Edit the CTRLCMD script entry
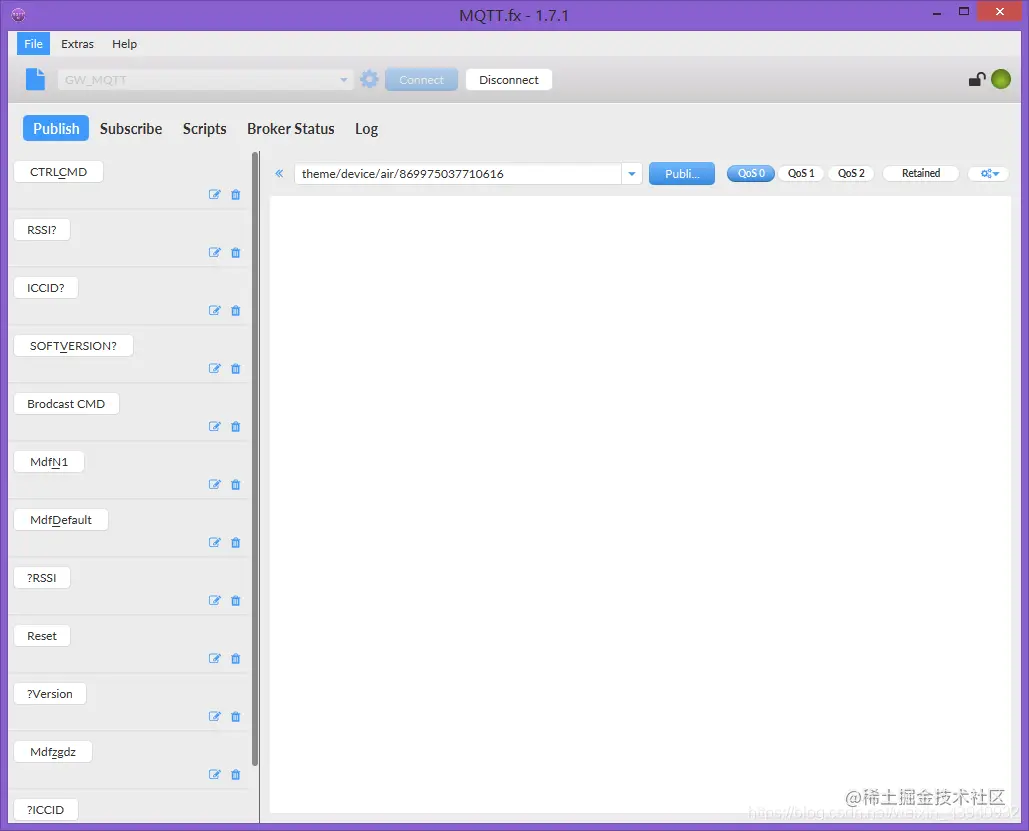 [215, 194]
